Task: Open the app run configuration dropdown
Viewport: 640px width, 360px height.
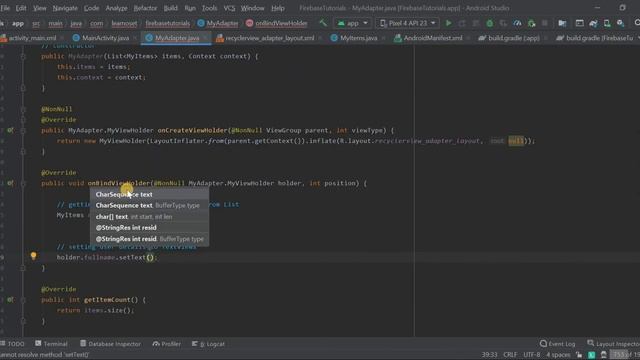Action: coord(352,23)
